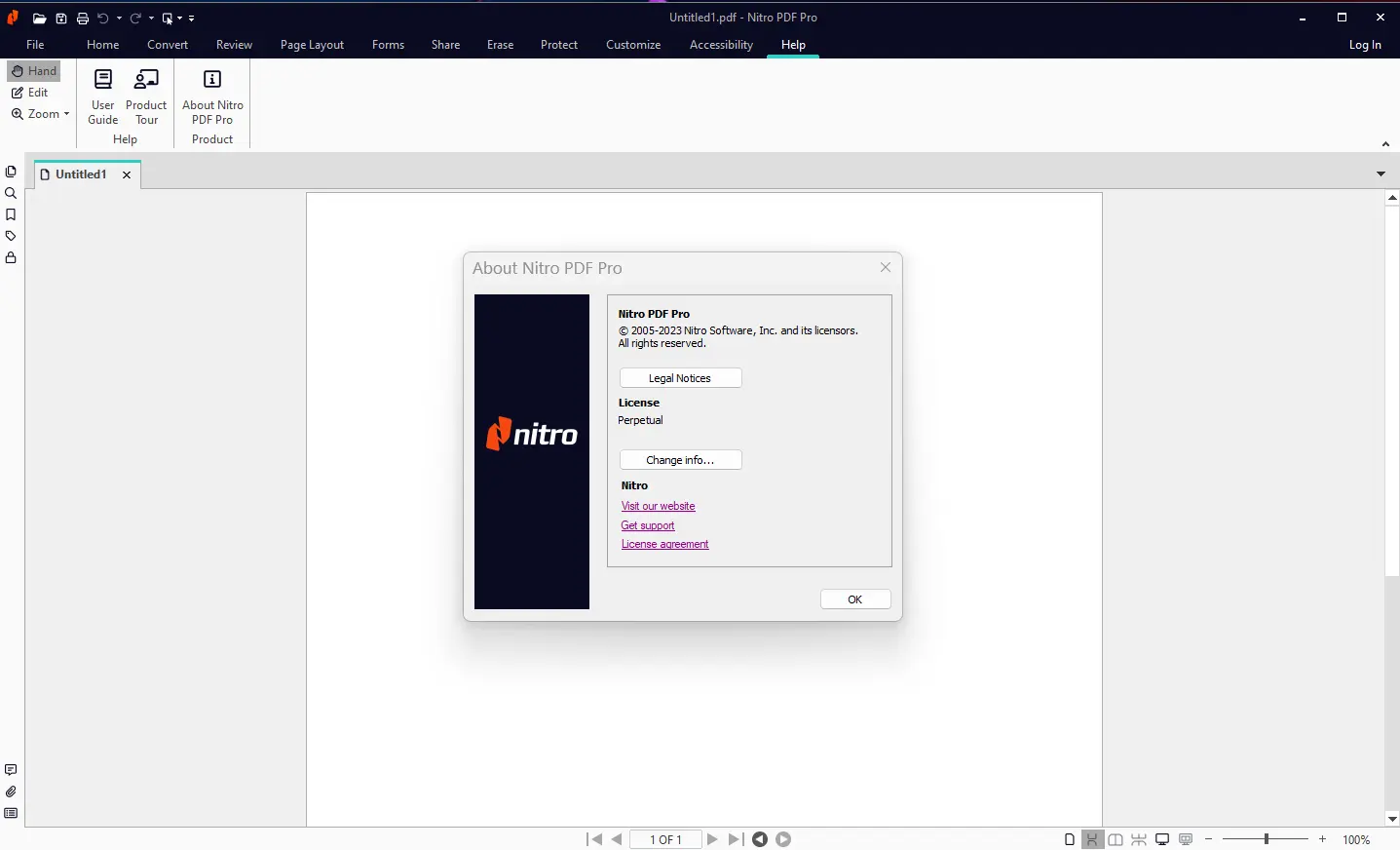Click OK in the About dialog

855,599
